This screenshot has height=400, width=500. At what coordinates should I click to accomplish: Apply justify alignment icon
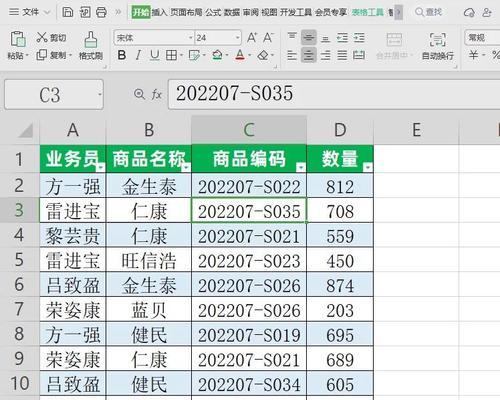pos(342,55)
